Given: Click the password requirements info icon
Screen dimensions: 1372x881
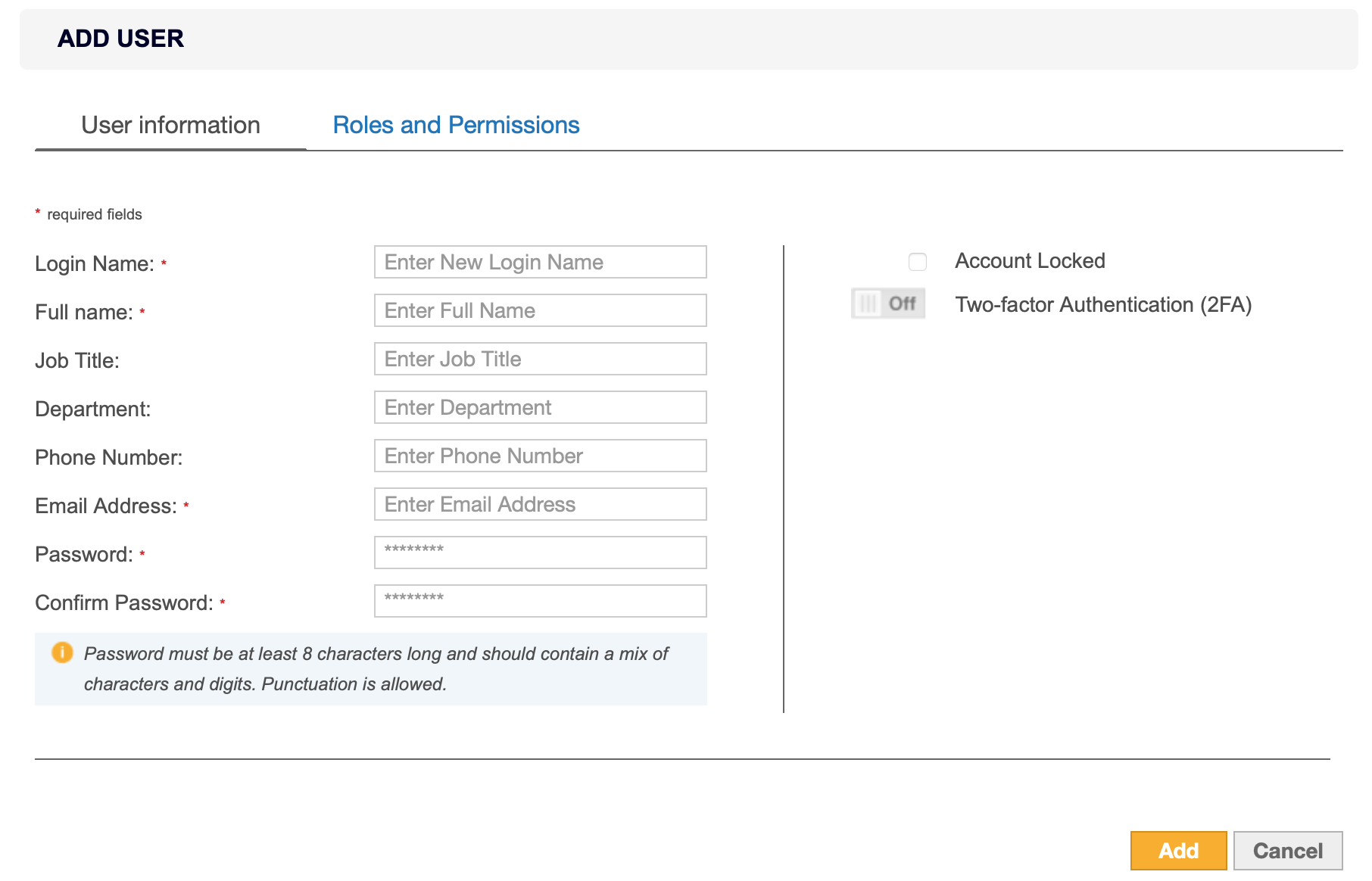Looking at the screenshot, I should click(62, 653).
